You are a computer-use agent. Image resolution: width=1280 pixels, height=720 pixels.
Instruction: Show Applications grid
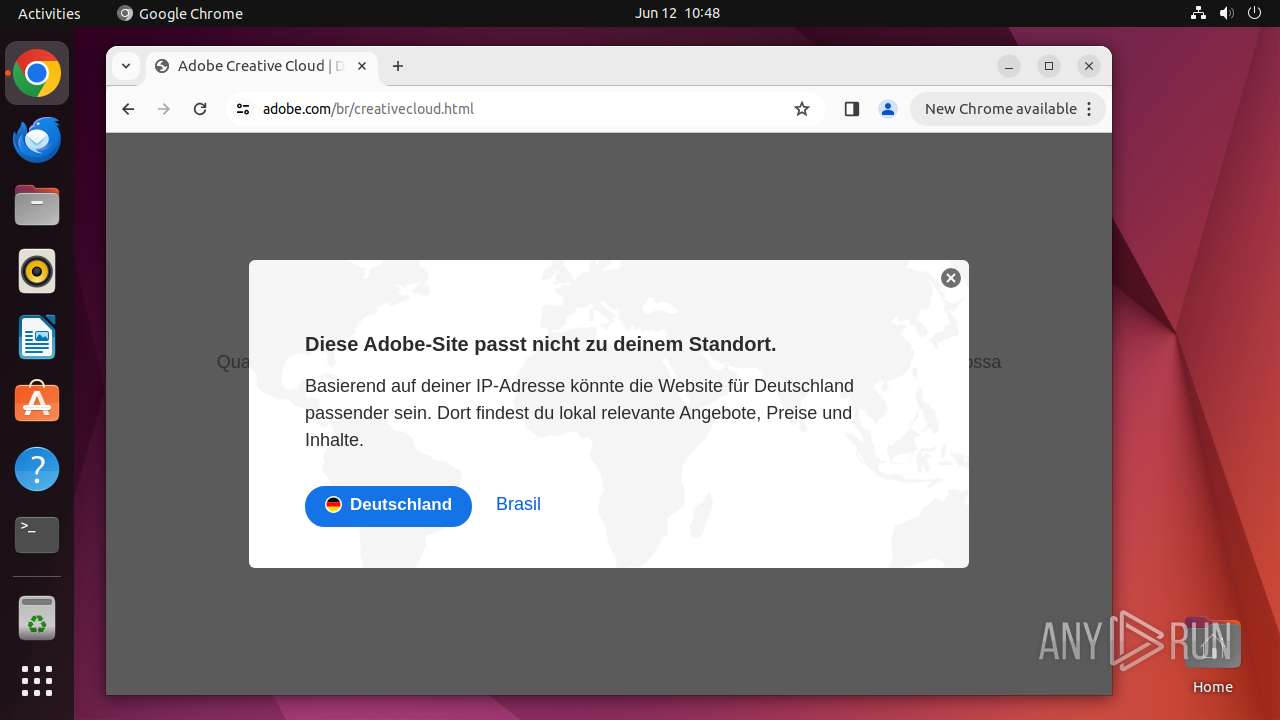click(x=37, y=681)
